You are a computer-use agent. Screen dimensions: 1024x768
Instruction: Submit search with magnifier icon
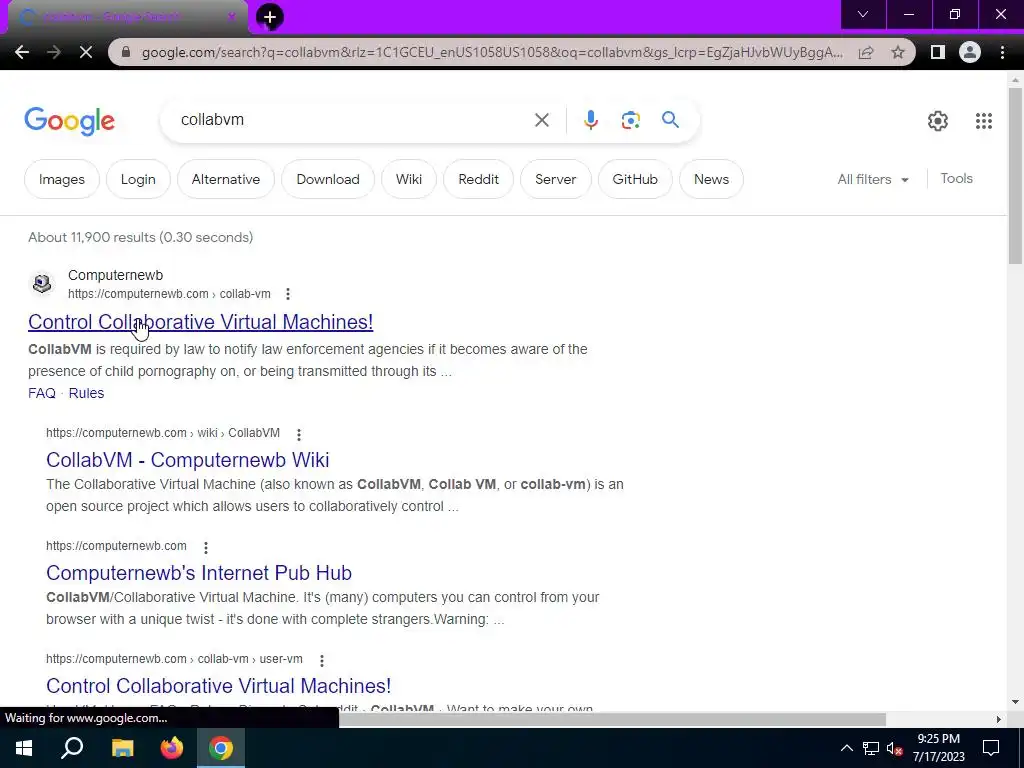point(670,120)
